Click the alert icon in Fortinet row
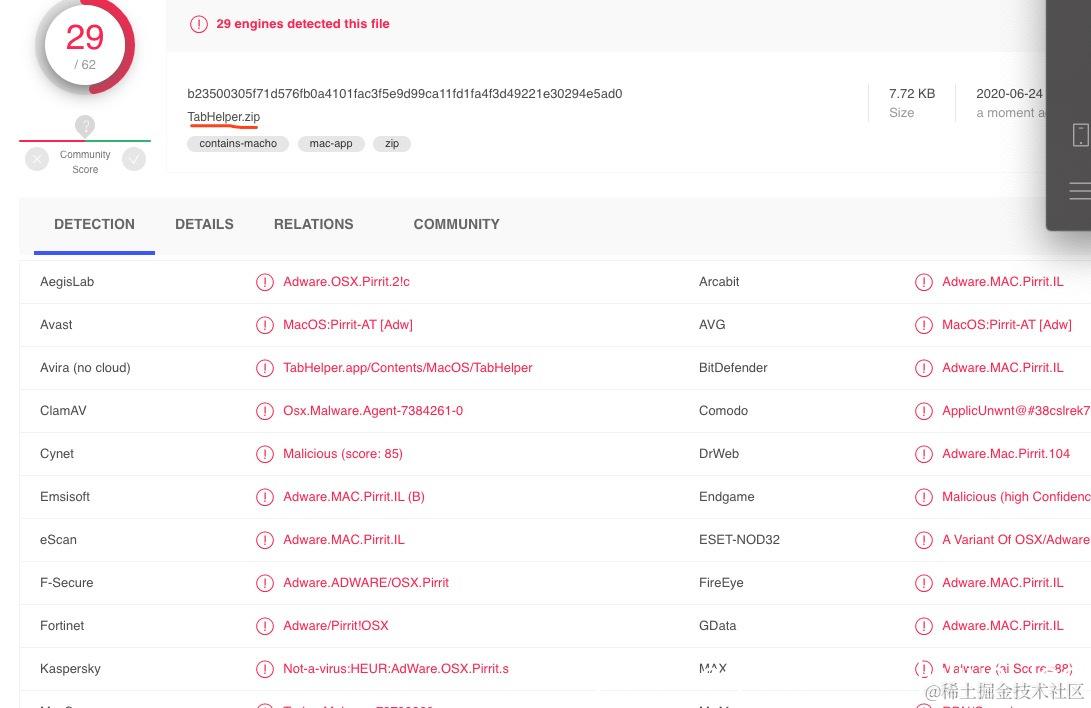The image size is (1091, 708). point(265,627)
